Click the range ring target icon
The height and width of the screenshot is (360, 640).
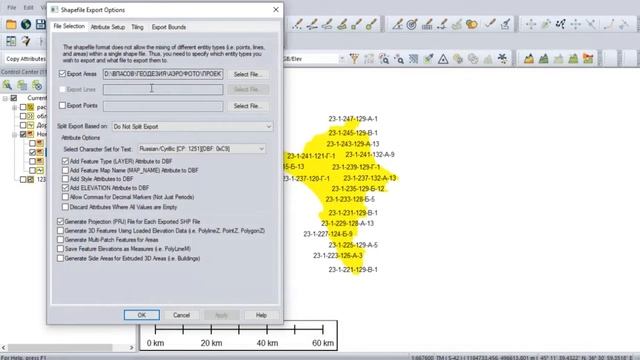412,24
